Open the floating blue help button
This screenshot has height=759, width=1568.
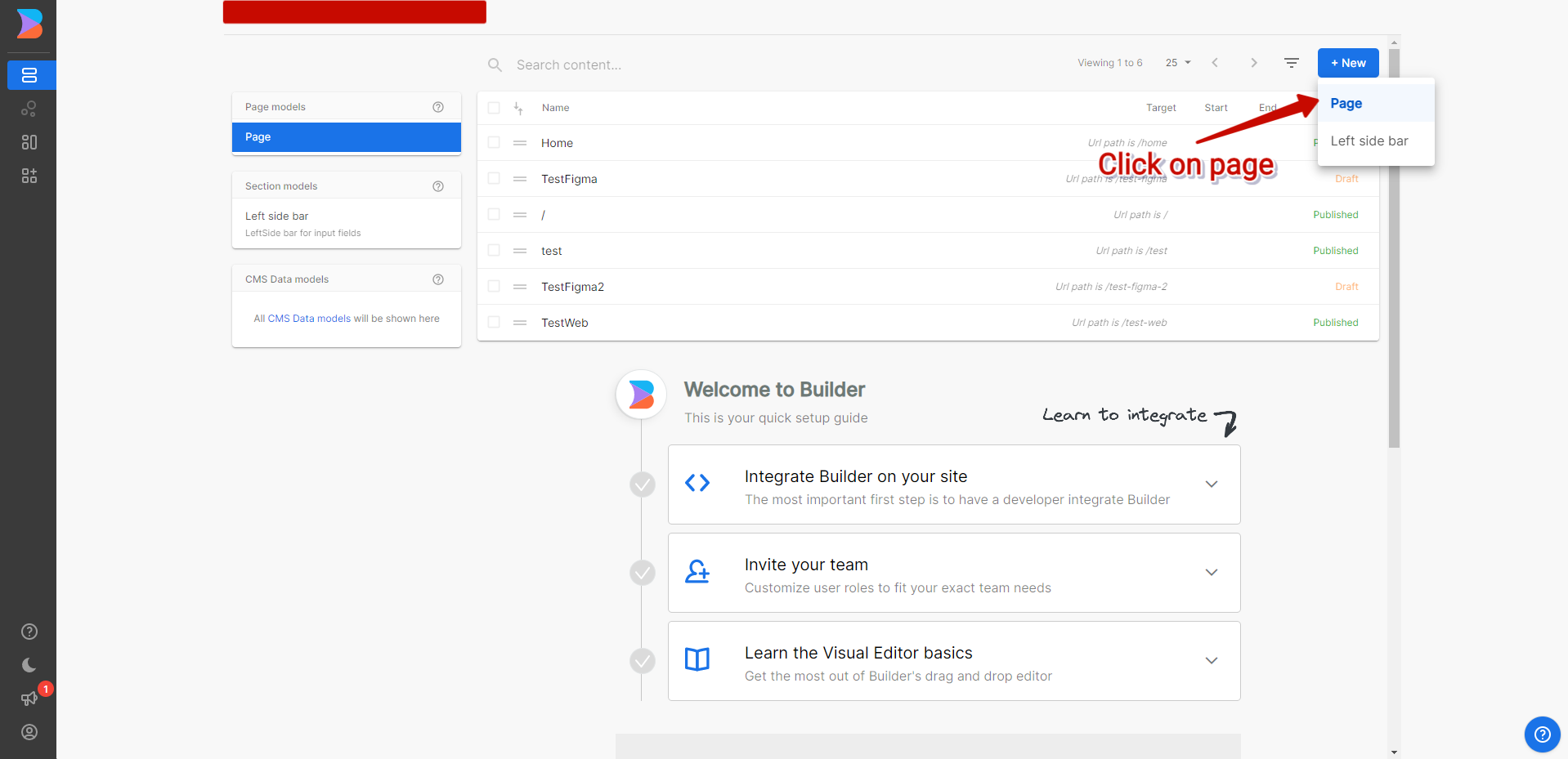click(1543, 734)
